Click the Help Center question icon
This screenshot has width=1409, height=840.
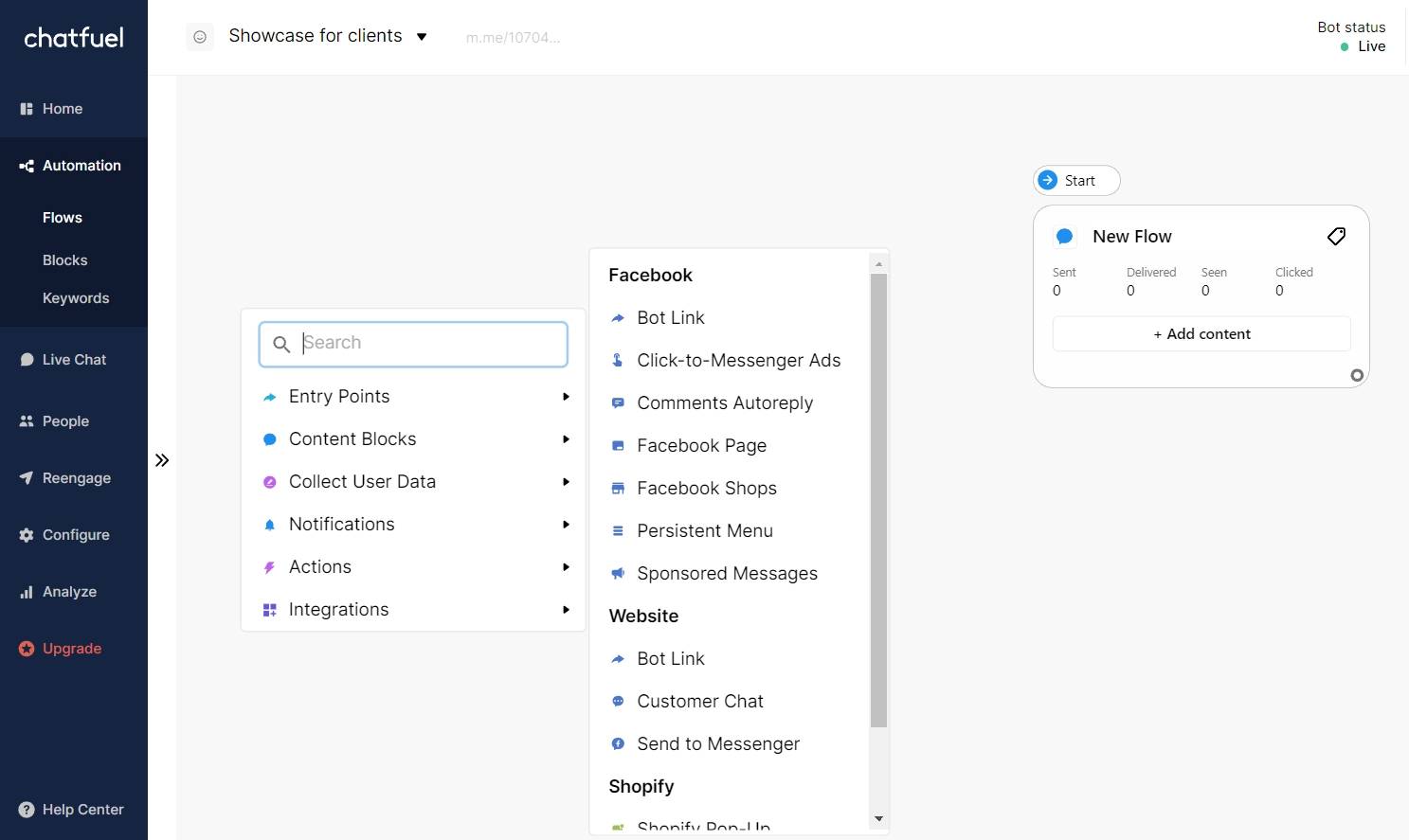click(x=27, y=810)
